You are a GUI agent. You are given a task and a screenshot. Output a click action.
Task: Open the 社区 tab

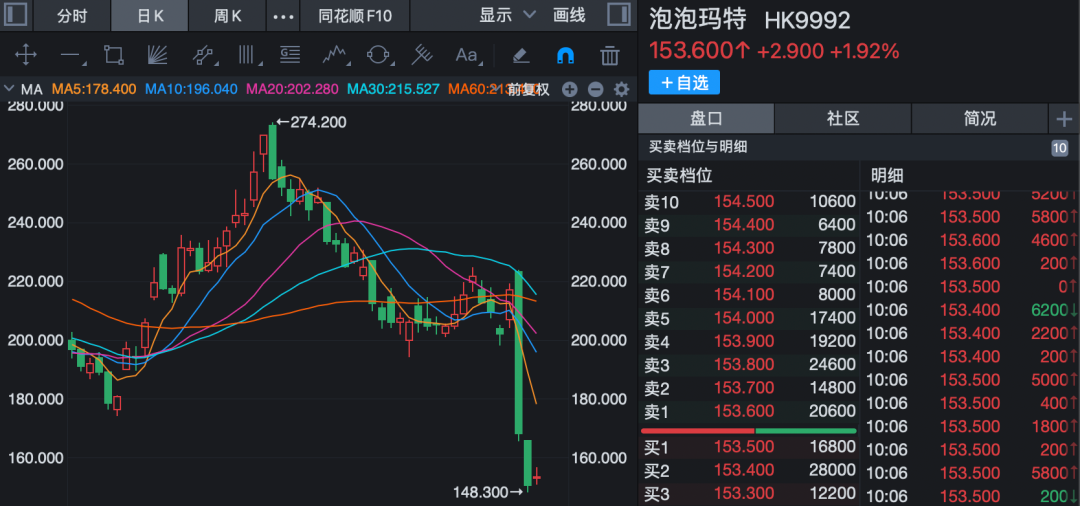[842, 118]
